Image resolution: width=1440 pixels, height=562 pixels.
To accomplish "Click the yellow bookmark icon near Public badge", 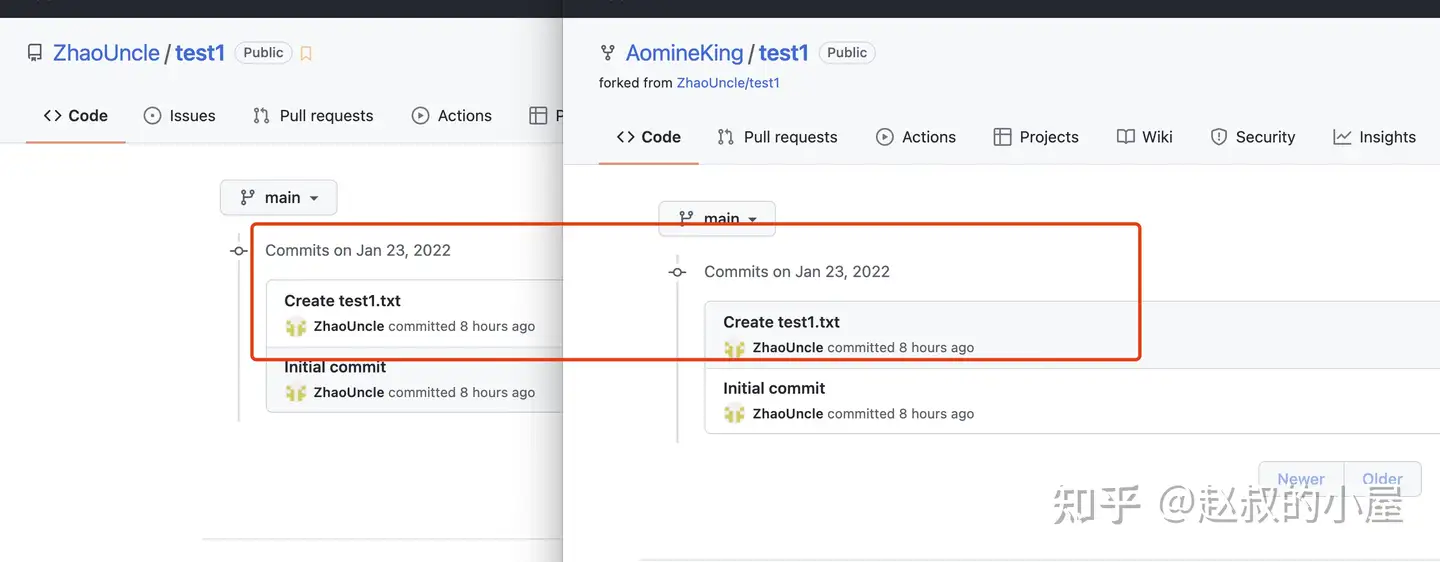I will pos(306,54).
